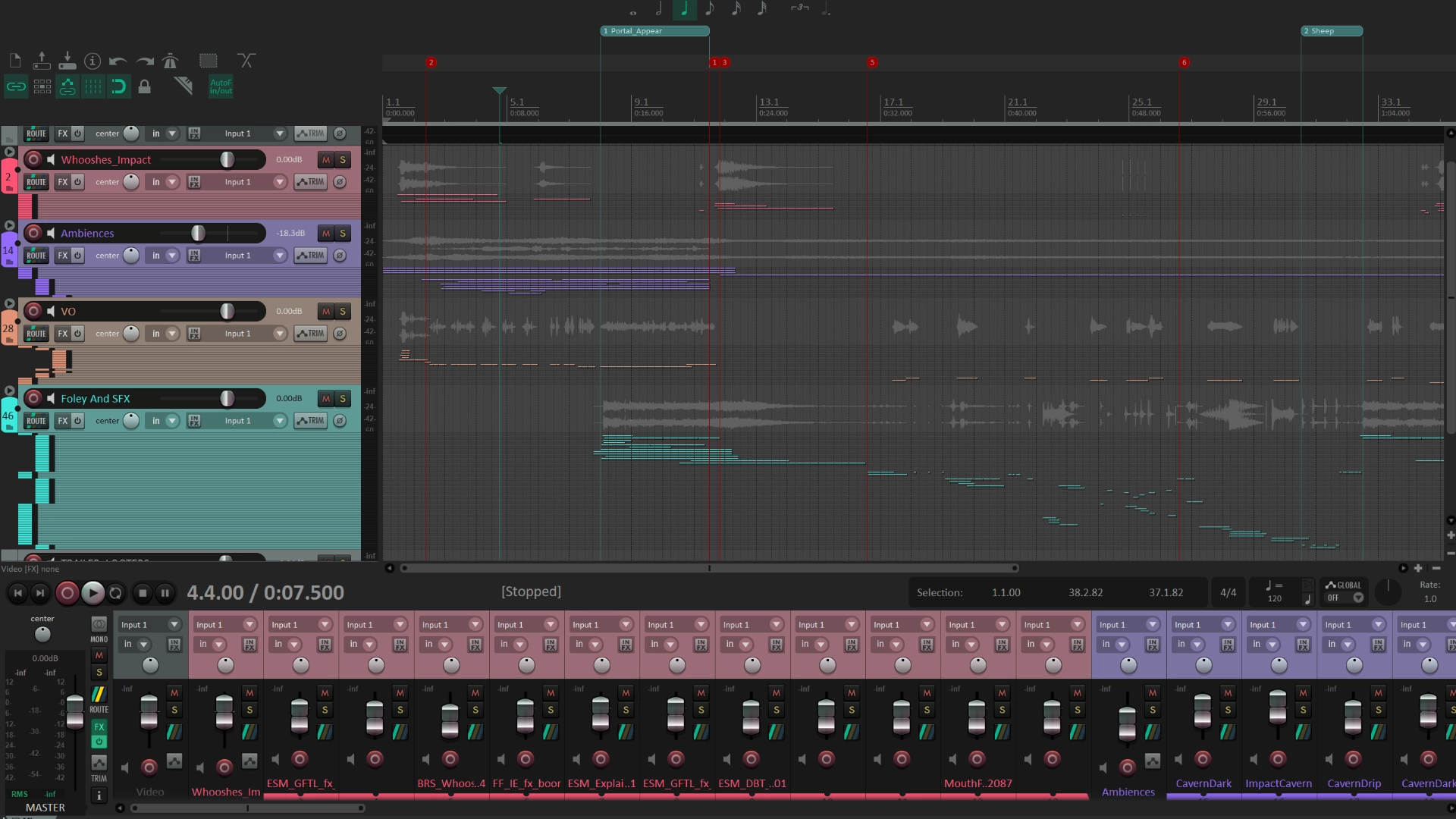Image resolution: width=1456 pixels, height=819 pixels.
Task: Toggle the metronome icon
Action: click(170, 61)
